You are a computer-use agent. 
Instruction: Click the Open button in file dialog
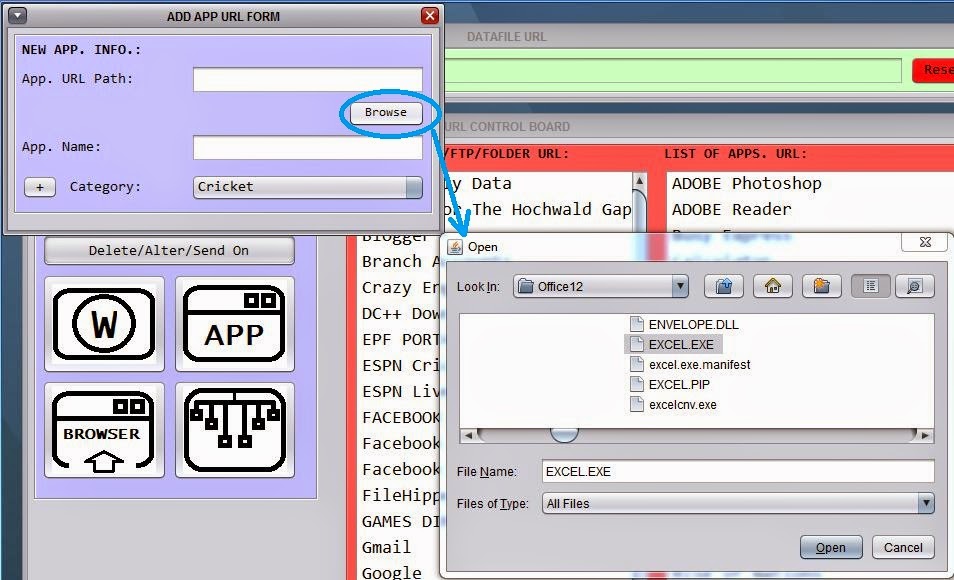click(x=830, y=548)
